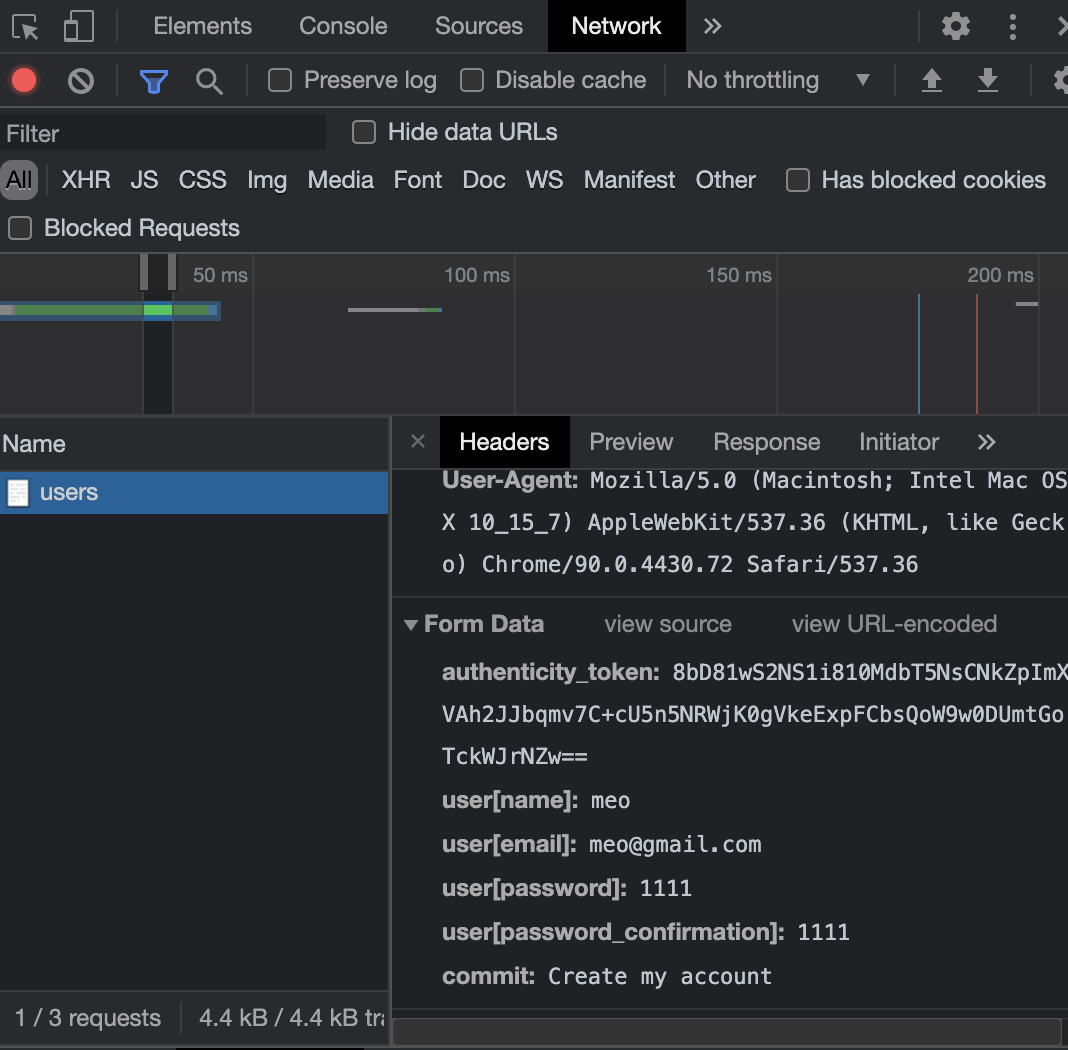Viewport: 1068px width, 1050px height.
Task: Stop recording network log red button
Action: pyautogui.click(x=24, y=80)
